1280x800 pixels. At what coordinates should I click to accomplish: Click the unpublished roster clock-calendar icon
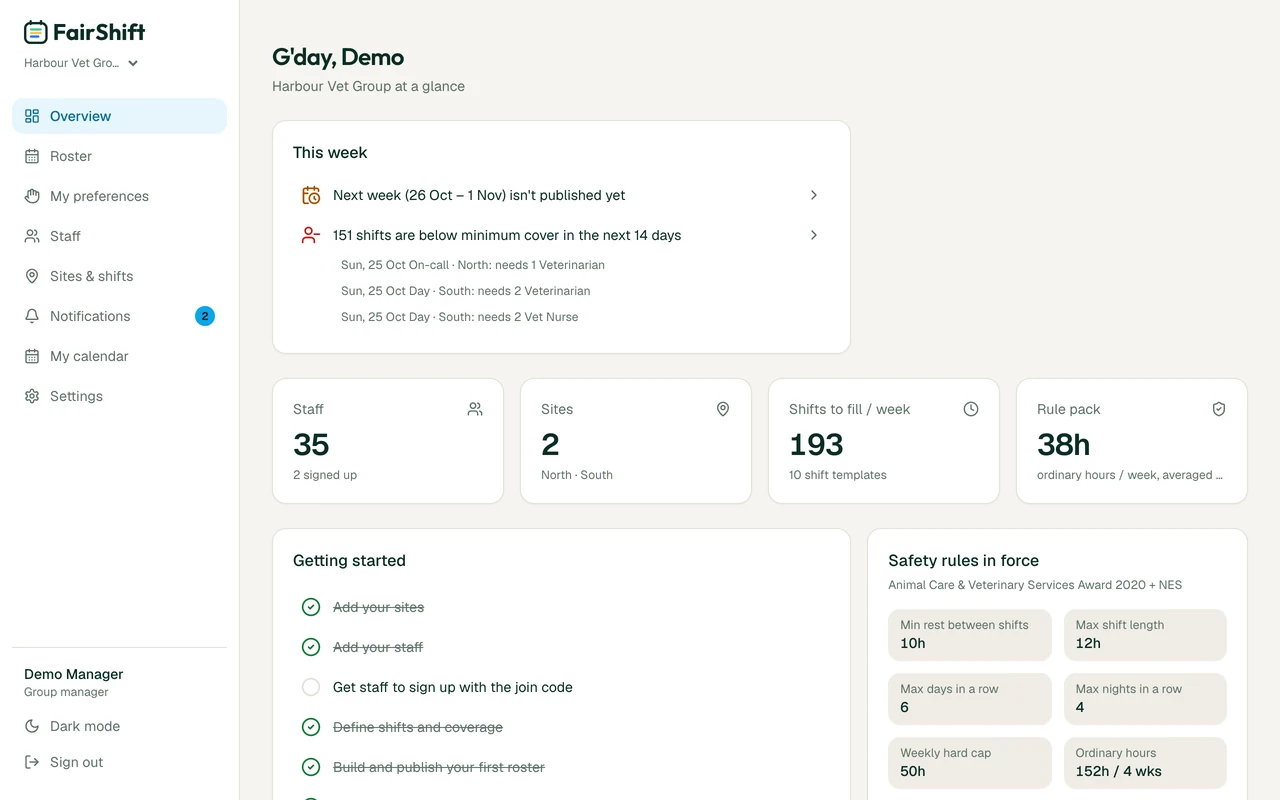pos(311,195)
